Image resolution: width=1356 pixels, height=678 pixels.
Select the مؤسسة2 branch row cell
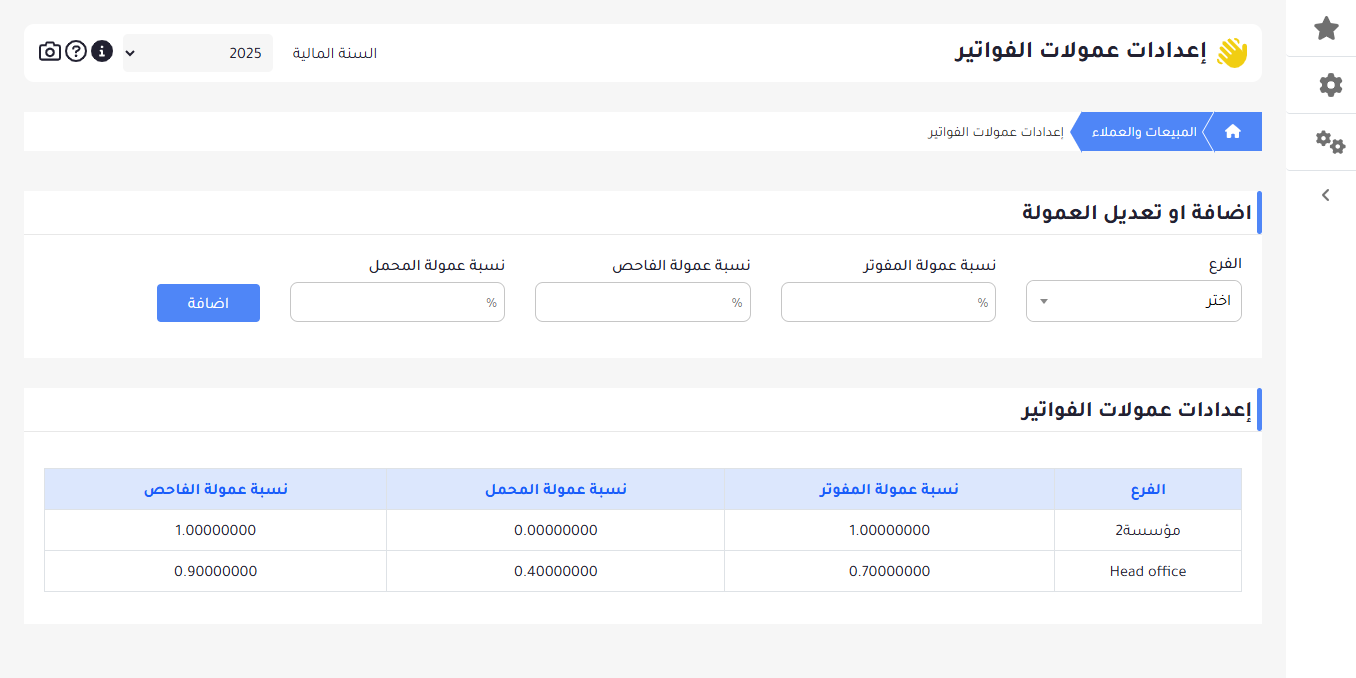click(x=1148, y=530)
